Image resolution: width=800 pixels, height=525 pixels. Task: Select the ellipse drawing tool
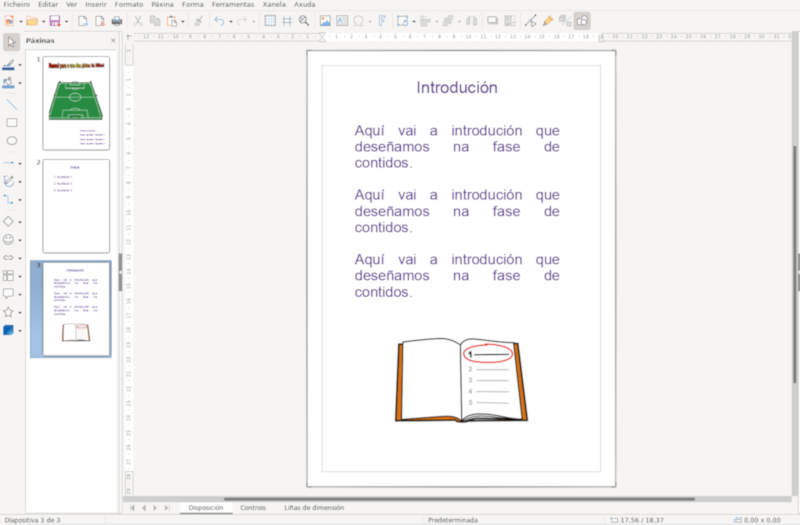pyautogui.click(x=11, y=142)
